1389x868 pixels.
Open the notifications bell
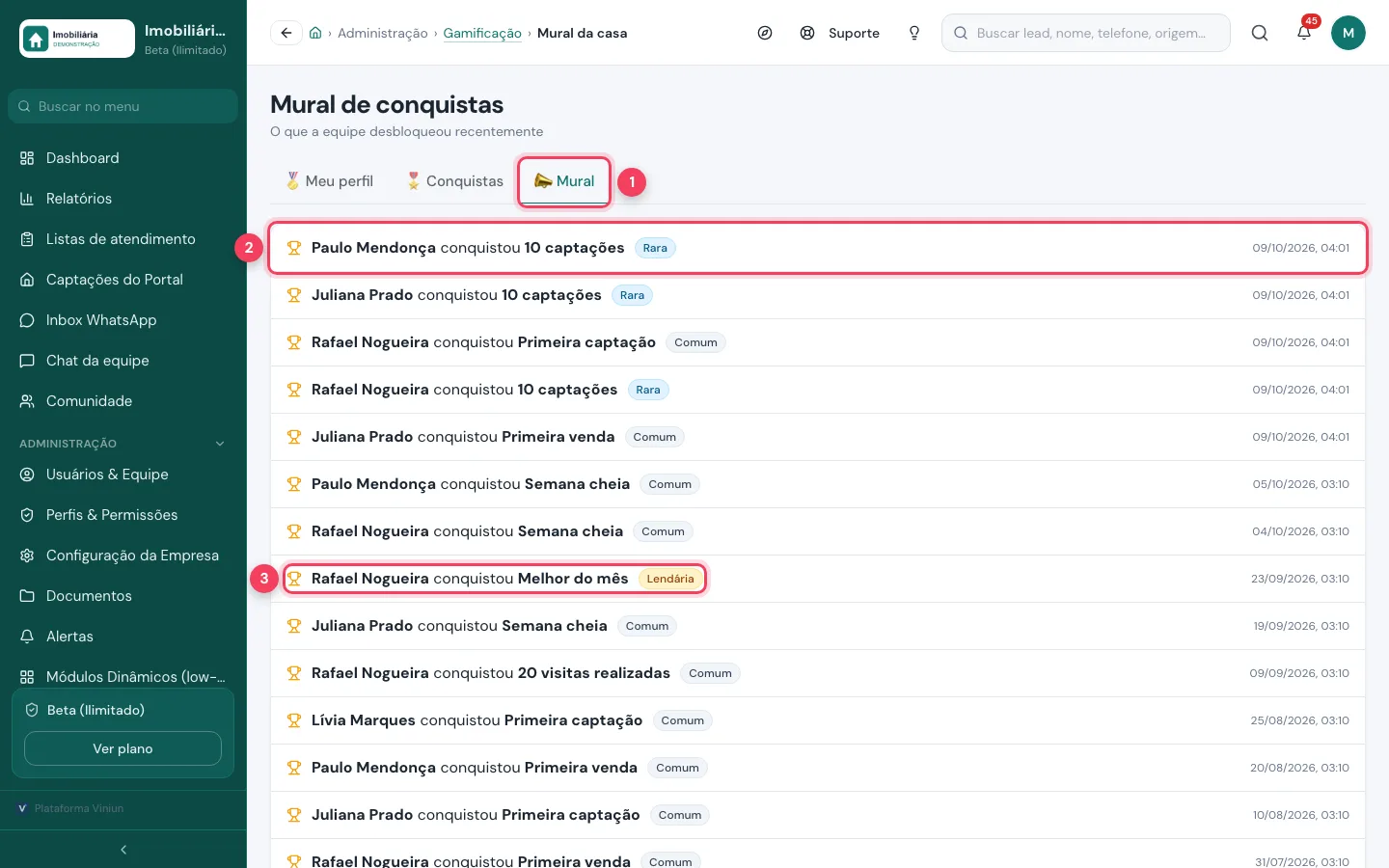[x=1304, y=33]
